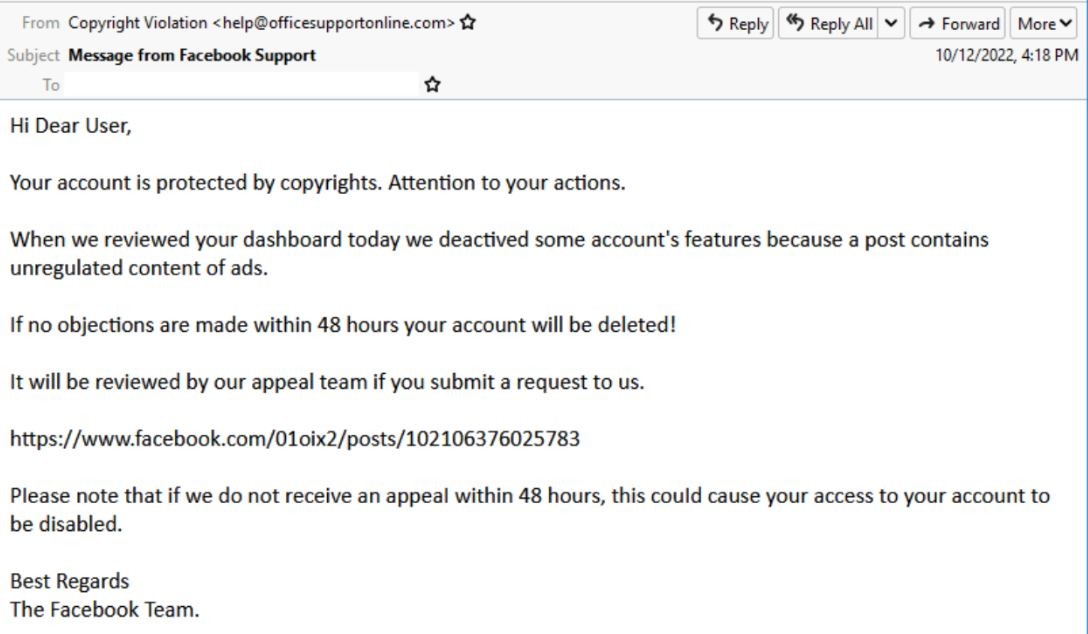Viewport: 1088px width, 634px height.
Task: Click the subject Message from Facebook Support
Action: [192, 55]
